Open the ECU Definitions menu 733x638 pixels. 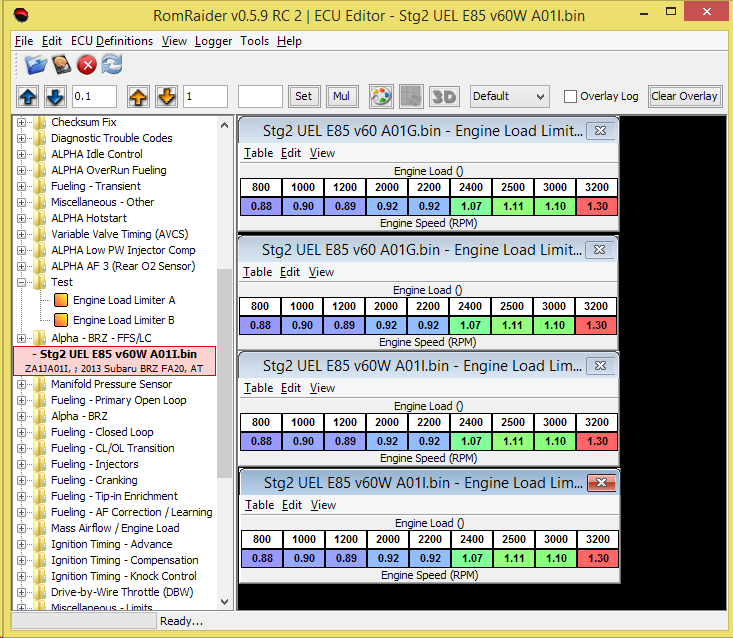111,41
